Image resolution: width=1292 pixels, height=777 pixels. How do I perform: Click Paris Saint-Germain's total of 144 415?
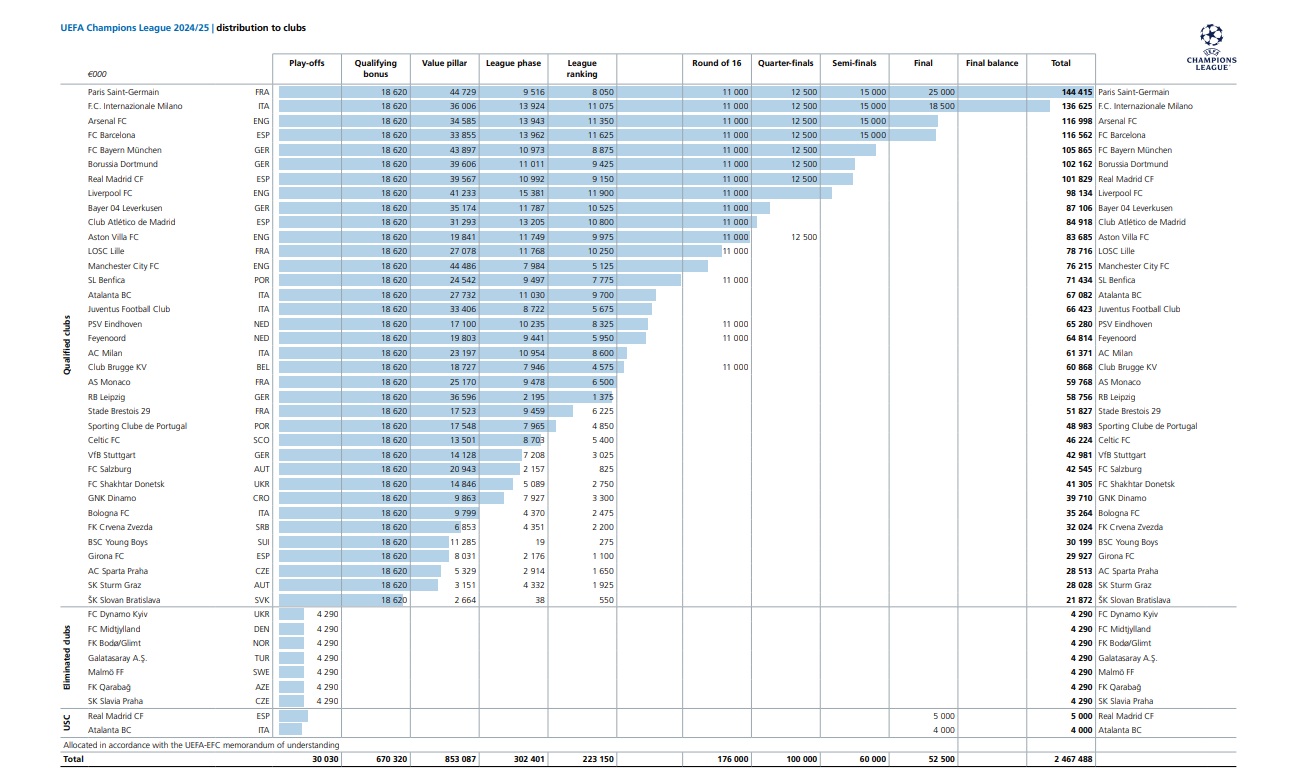tap(1076, 92)
